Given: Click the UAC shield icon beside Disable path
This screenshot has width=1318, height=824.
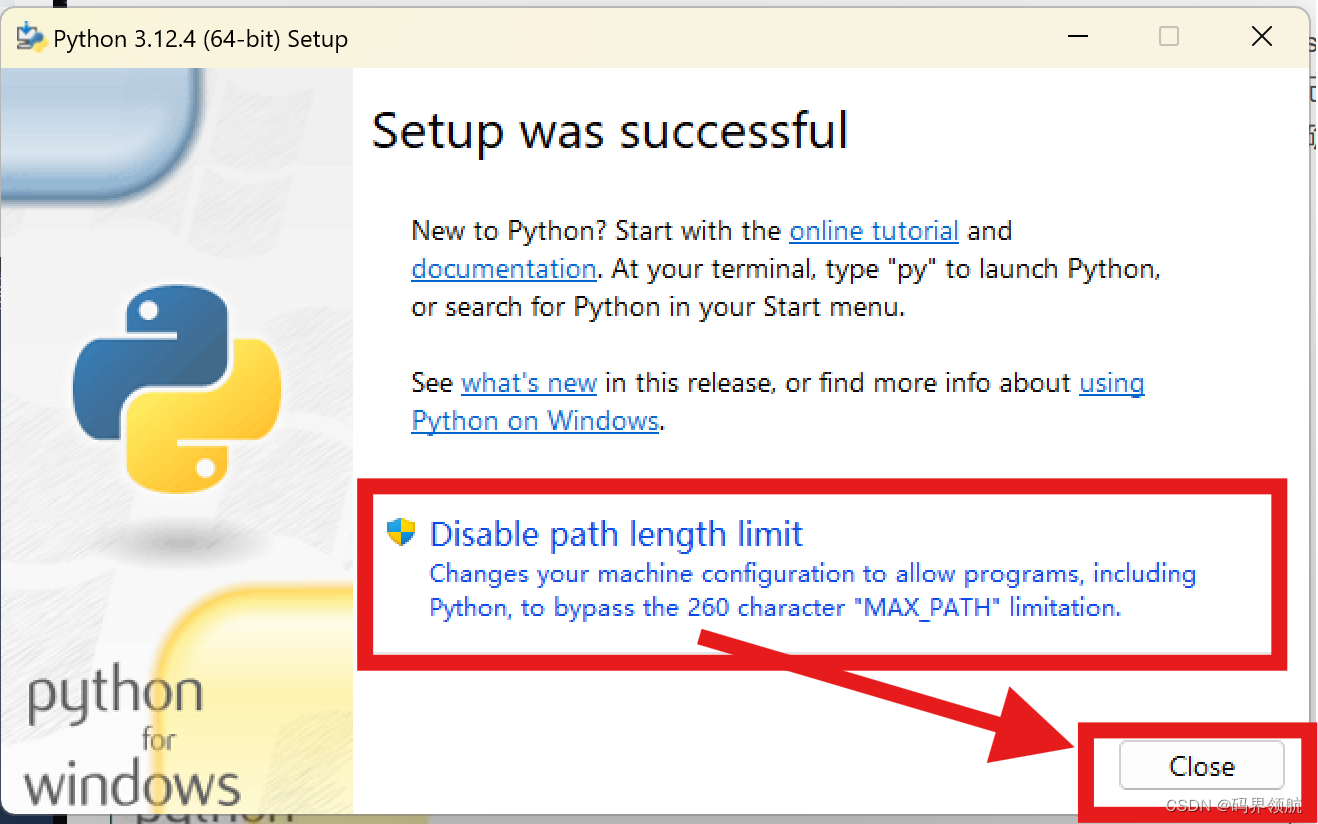Looking at the screenshot, I should pyautogui.click(x=401, y=532).
